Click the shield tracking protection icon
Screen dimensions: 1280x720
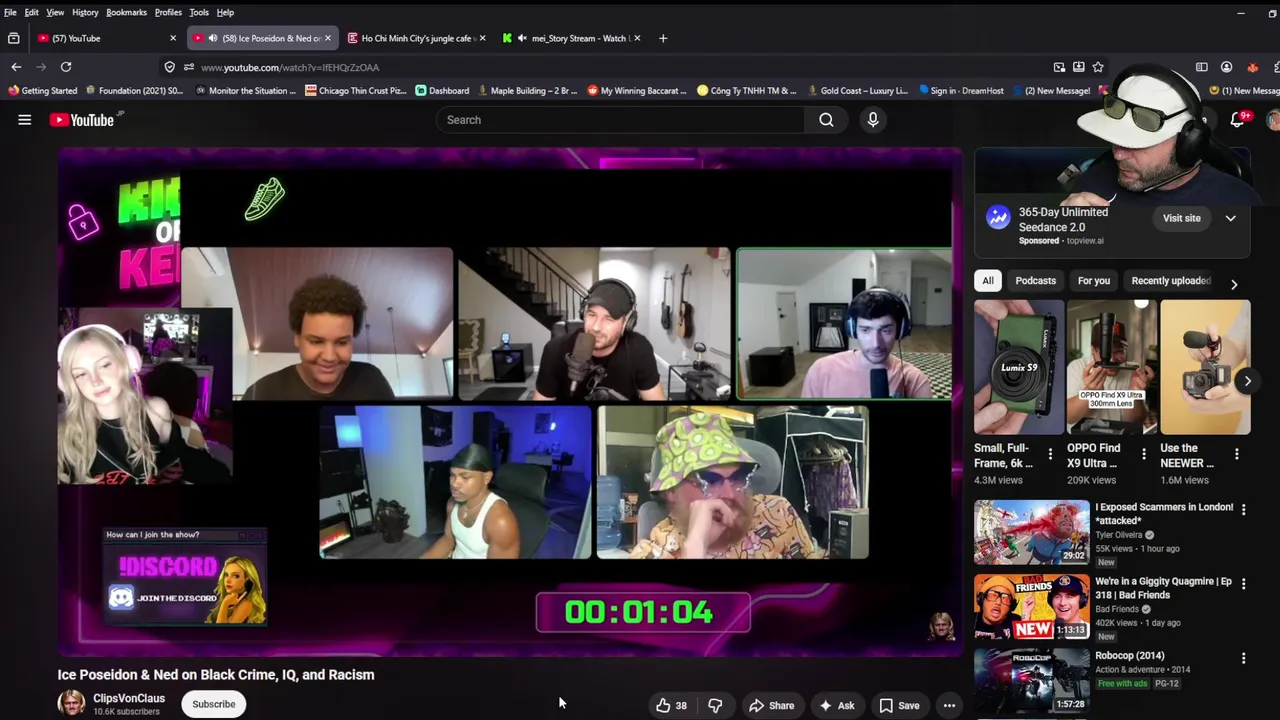point(169,67)
